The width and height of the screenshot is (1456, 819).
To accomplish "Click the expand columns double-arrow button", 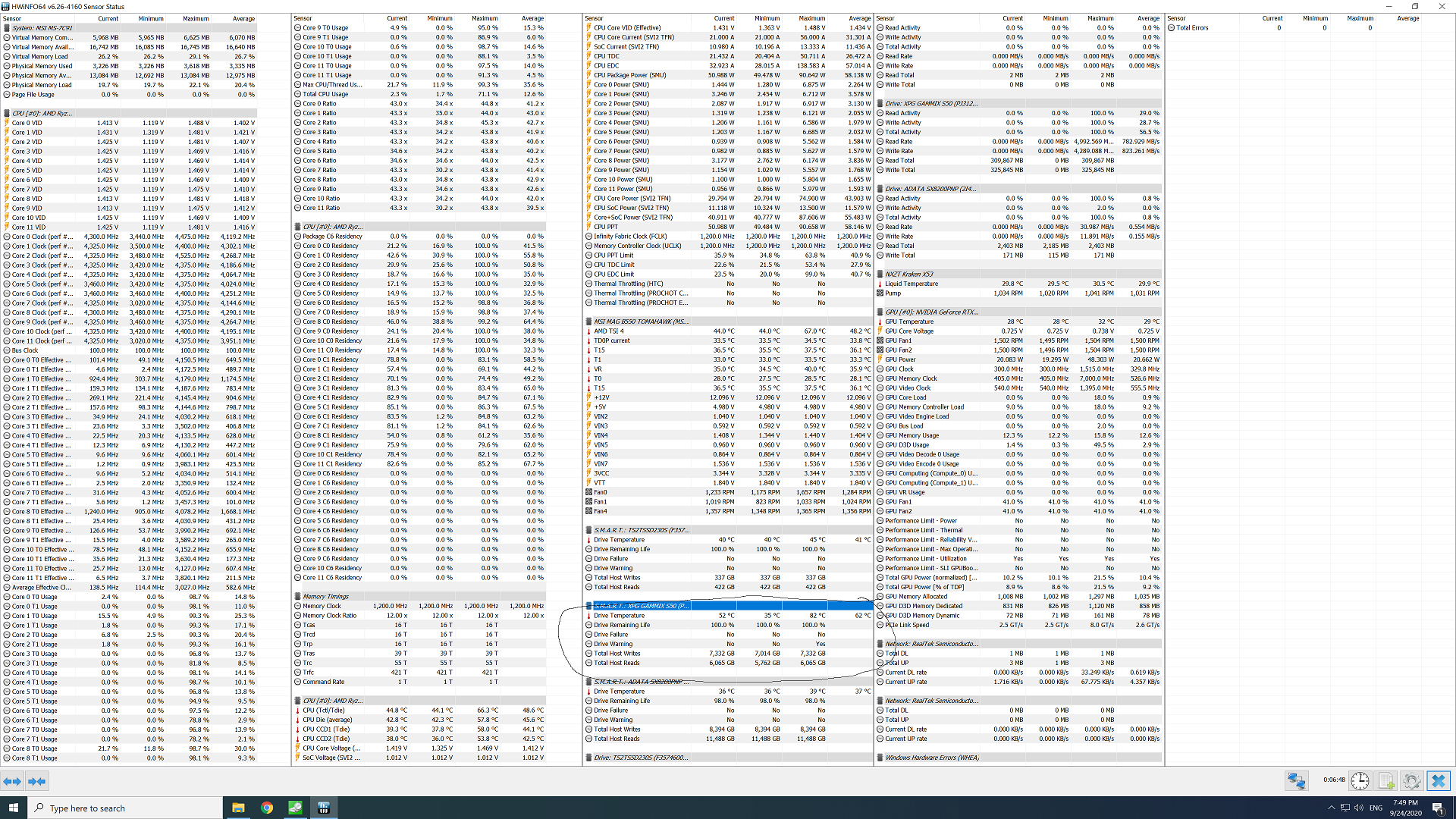I will click(12, 781).
